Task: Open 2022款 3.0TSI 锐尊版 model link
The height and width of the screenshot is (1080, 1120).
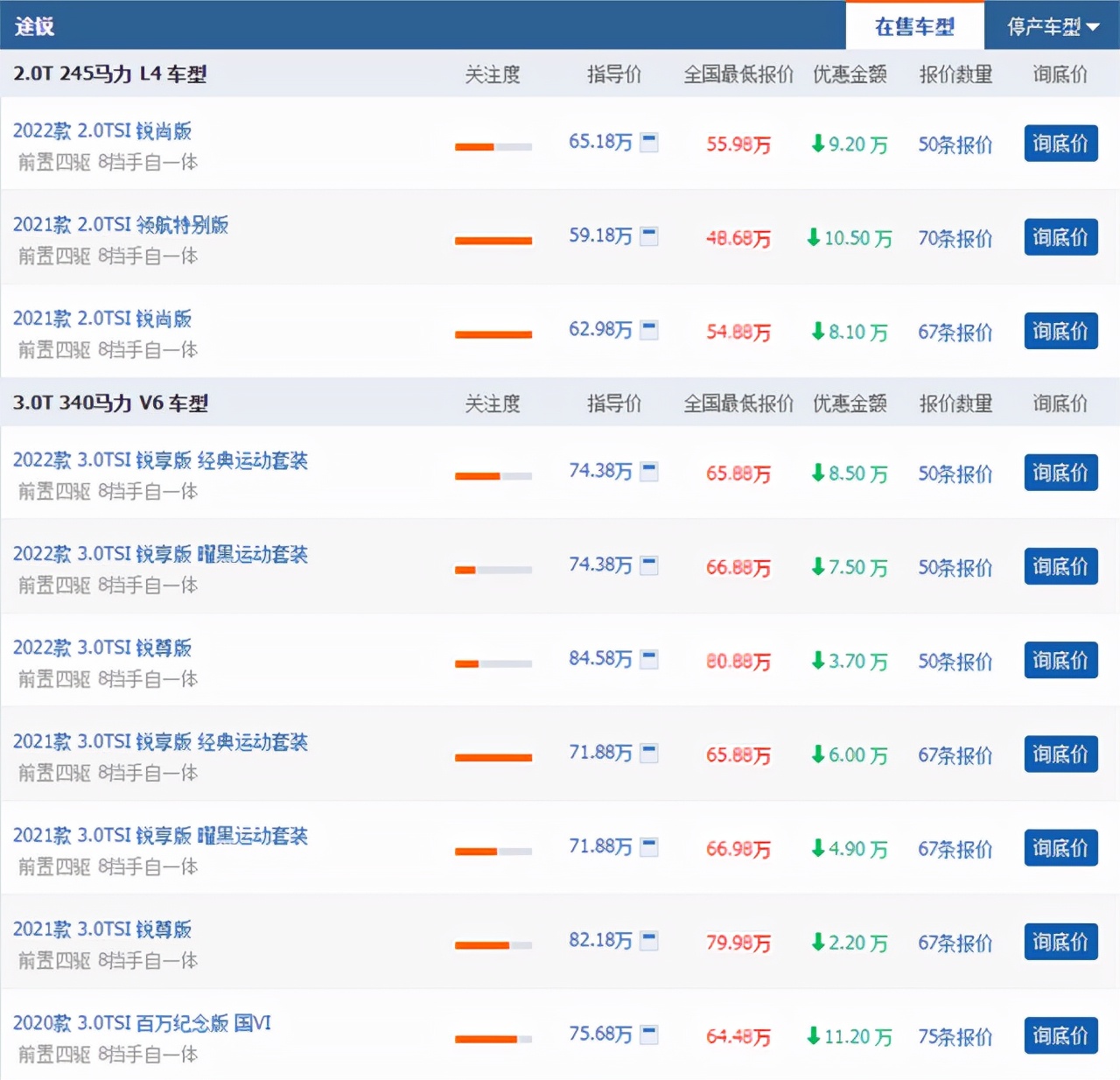Action: coord(102,648)
